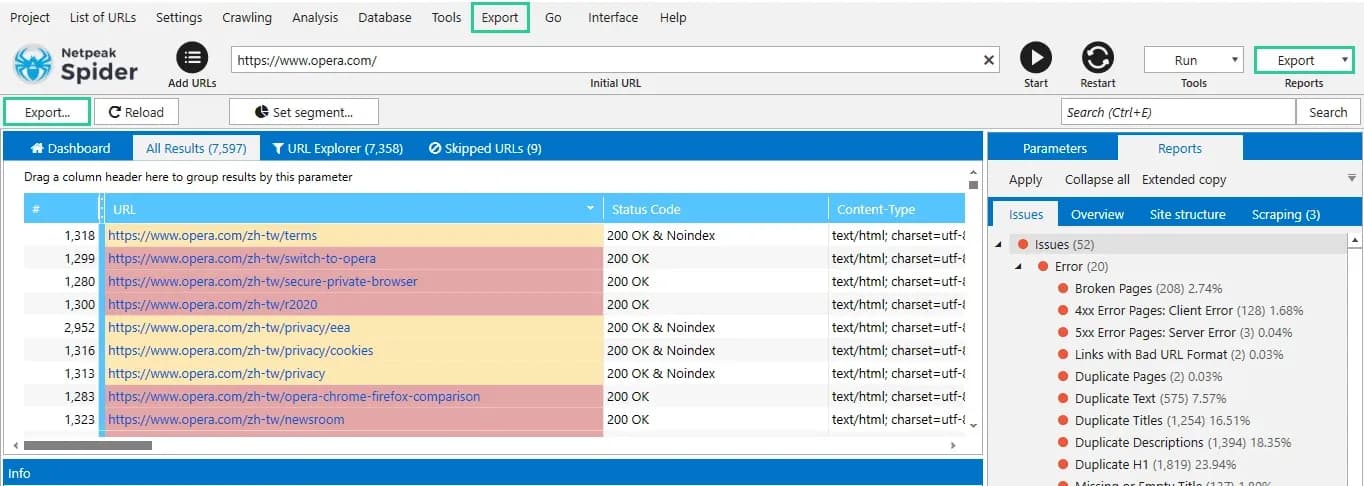The width and height of the screenshot is (1364, 486).
Task: Click the Set segment button
Action: click(x=304, y=112)
